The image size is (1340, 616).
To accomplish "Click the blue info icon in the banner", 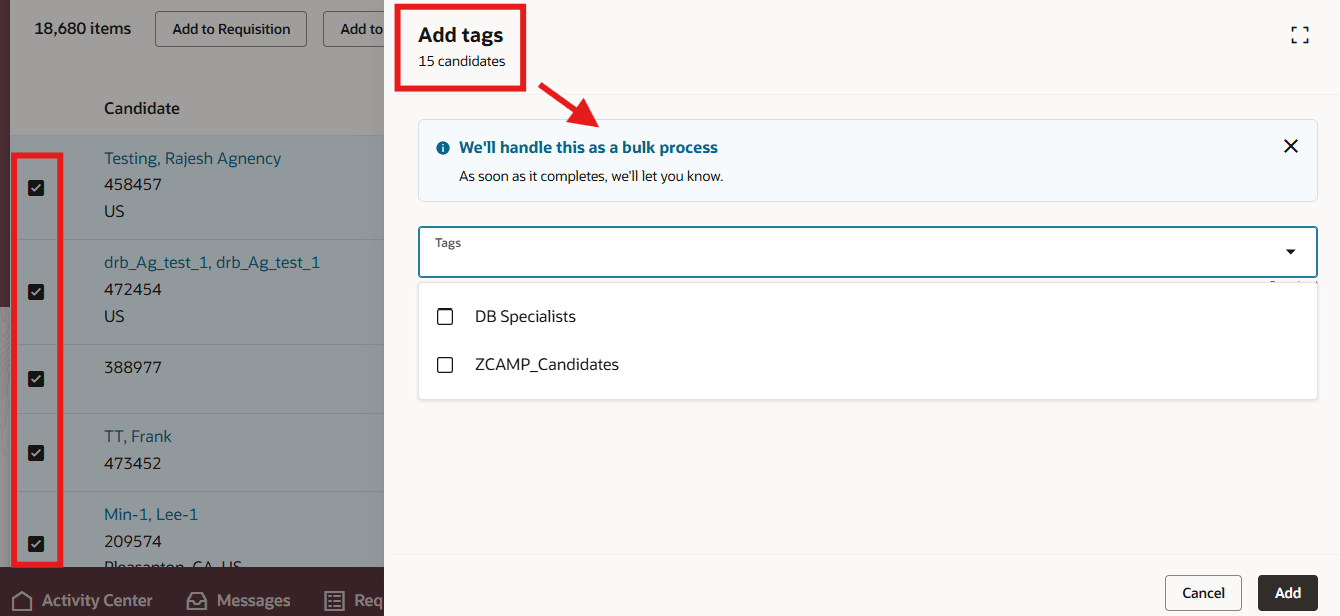I will (443, 147).
